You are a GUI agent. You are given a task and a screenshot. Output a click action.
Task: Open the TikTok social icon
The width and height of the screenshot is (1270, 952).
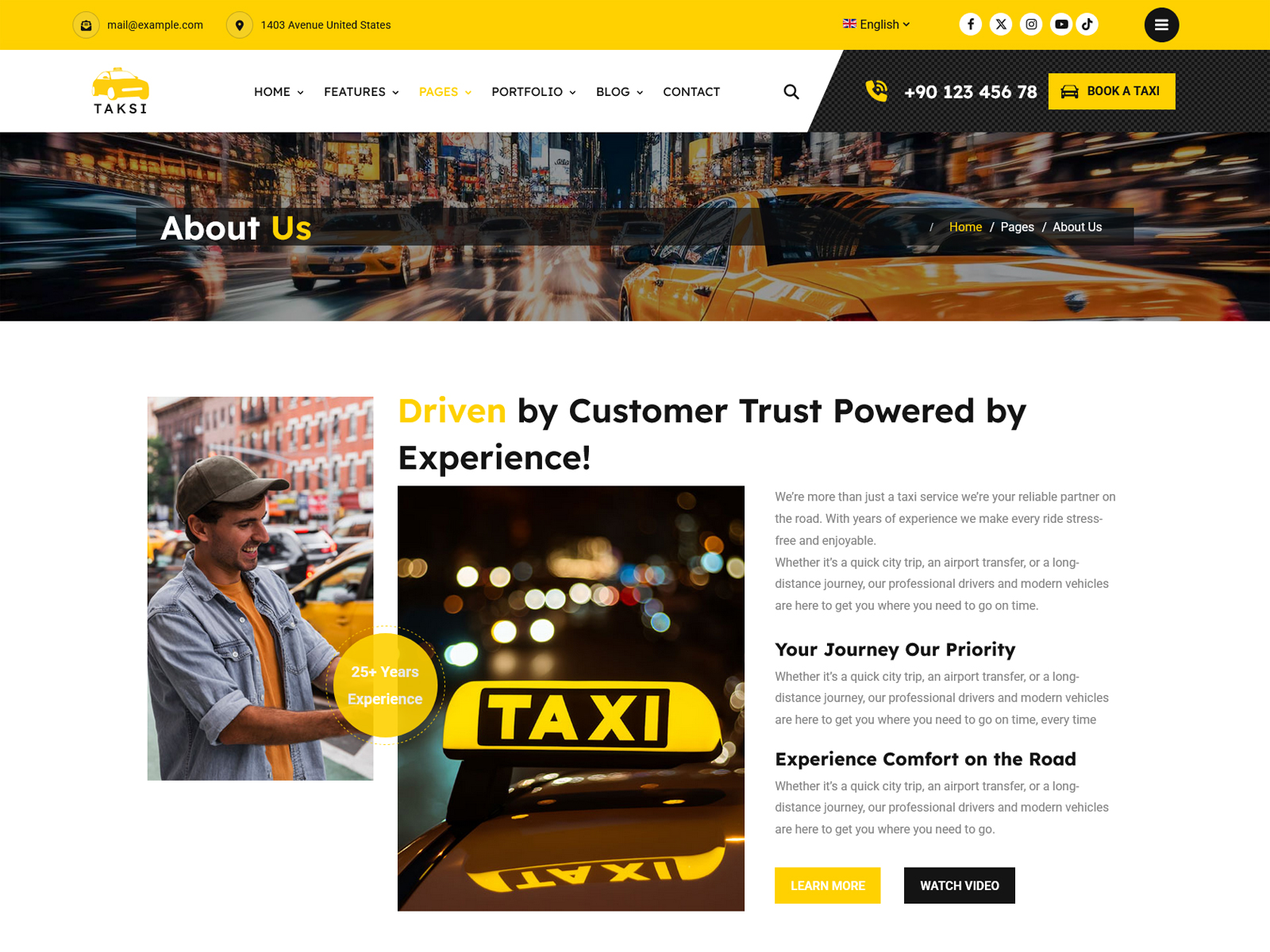(x=1087, y=25)
